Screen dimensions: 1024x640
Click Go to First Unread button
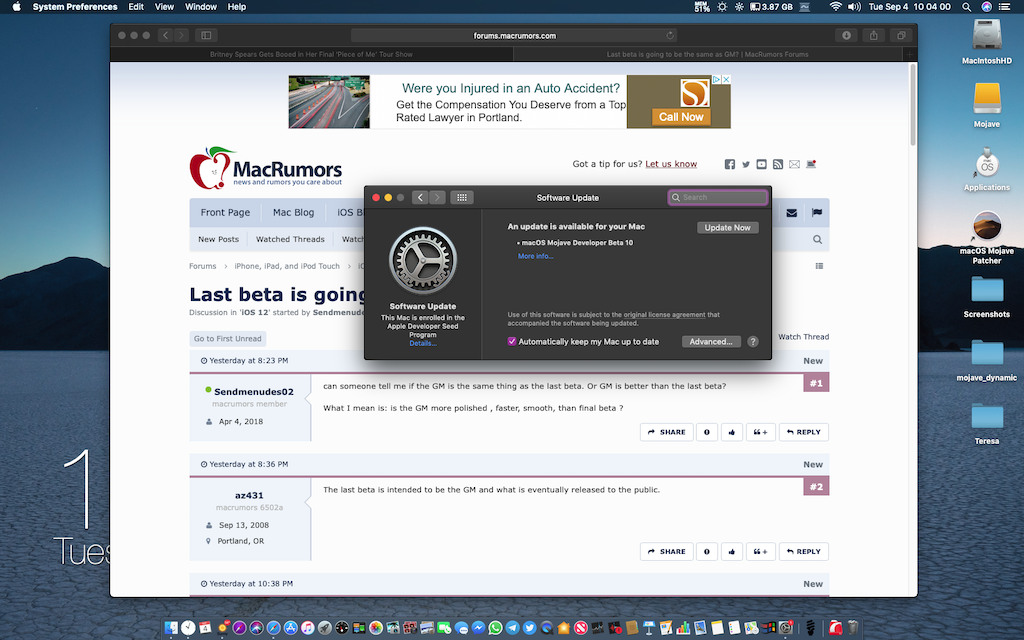pyautogui.click(x=227, y=338)
